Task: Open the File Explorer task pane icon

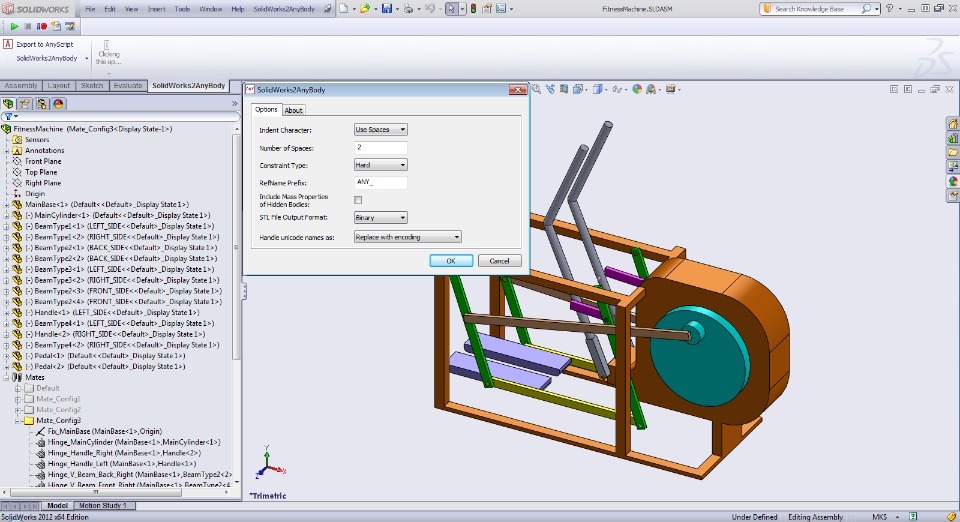Action: (953, 152)
